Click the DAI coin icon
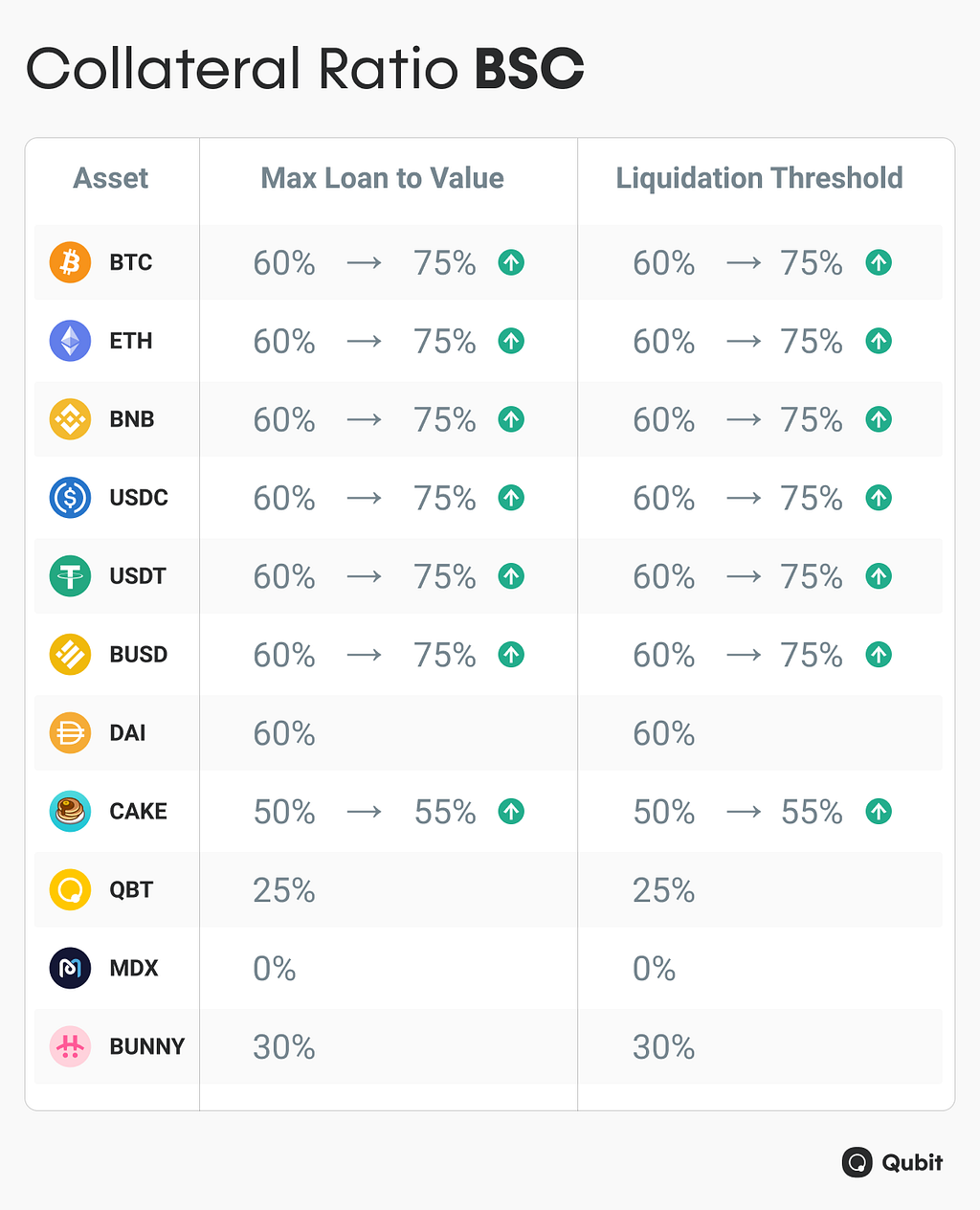980x1210 pixels. [70, 733]
